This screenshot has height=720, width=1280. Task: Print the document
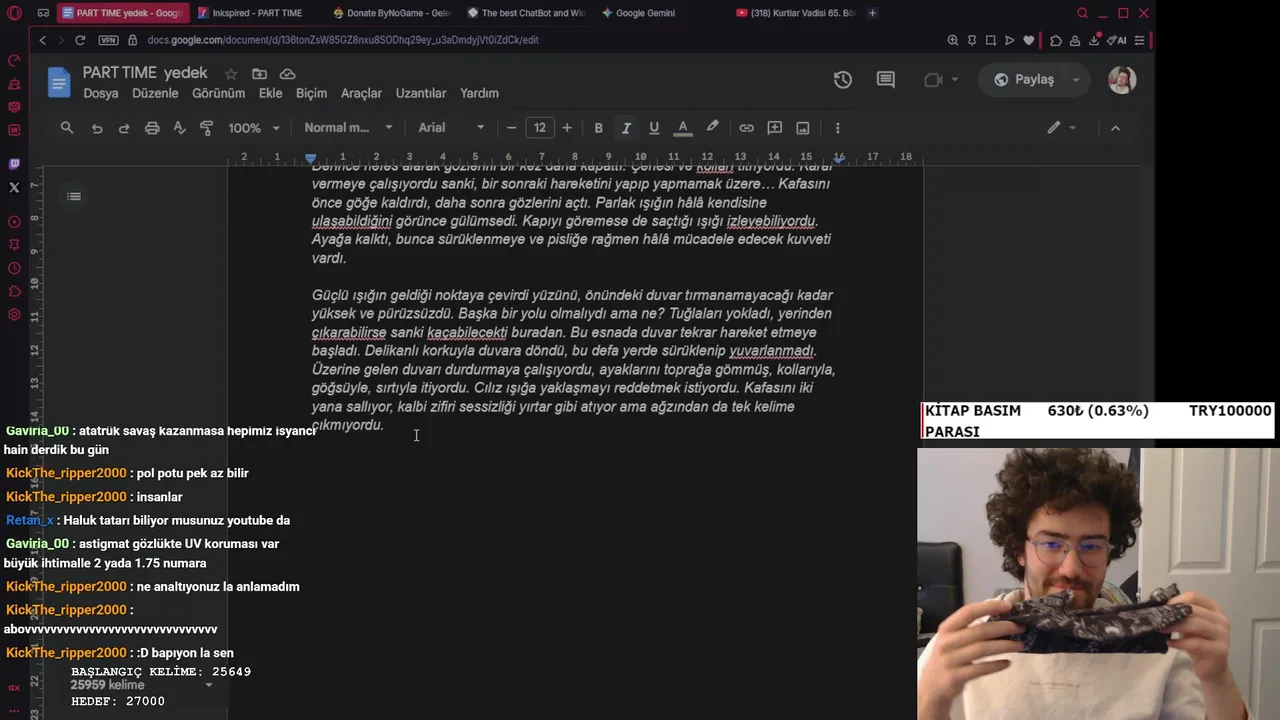pos(152,128)
